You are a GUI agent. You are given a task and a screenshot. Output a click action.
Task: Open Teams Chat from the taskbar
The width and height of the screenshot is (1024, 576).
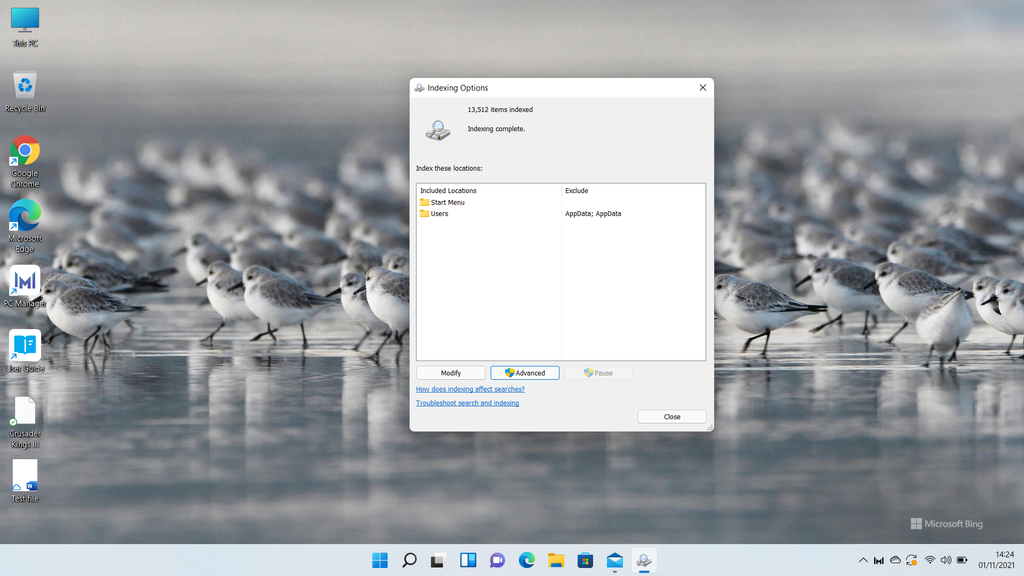pos(495,560)
